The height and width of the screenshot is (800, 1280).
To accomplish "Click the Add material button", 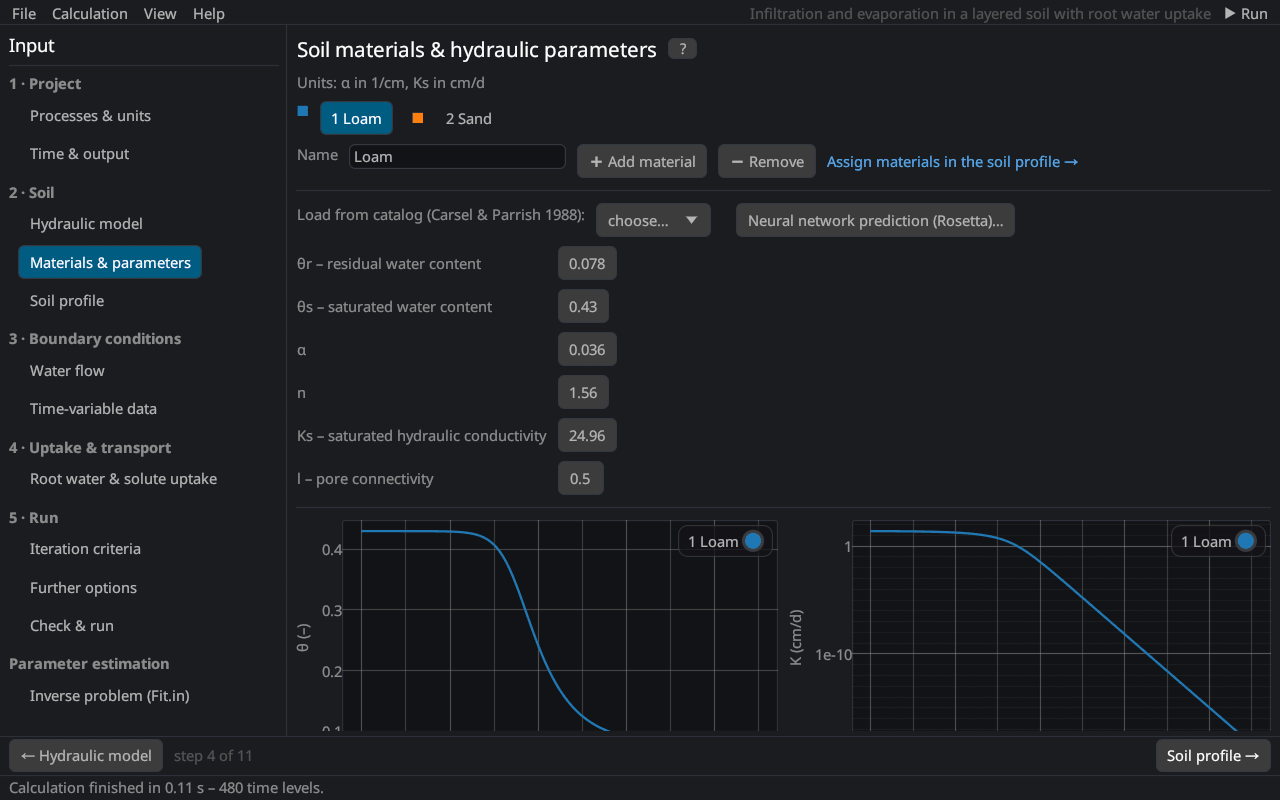I will pos(643,161).
